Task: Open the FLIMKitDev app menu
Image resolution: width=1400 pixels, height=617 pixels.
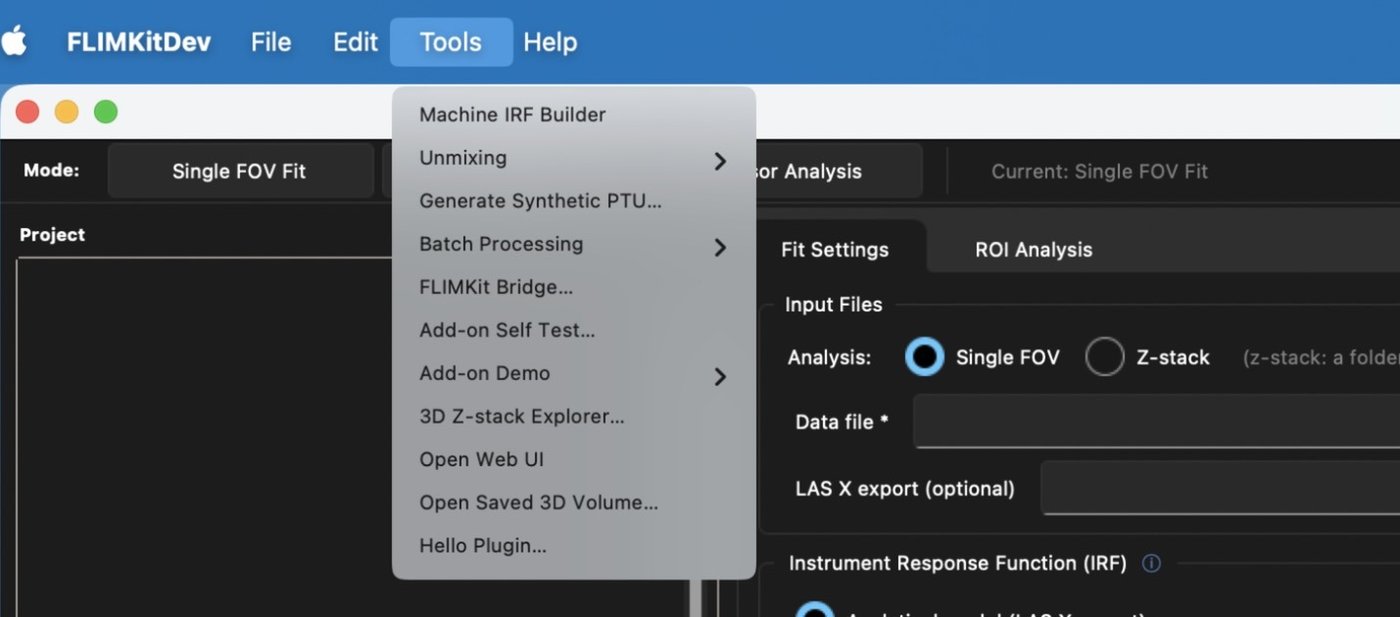Action: pyautogui.click(x=139, y=42)
